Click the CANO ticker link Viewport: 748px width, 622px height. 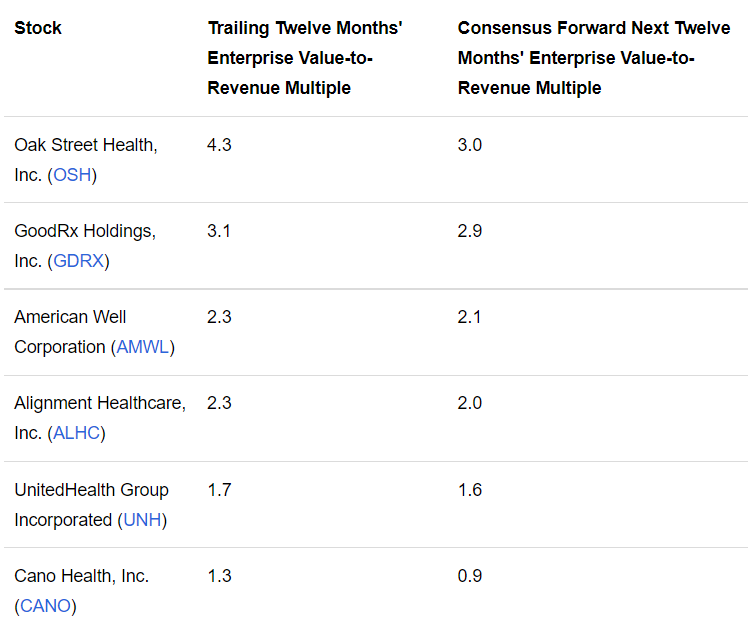(x=45, y=606)
